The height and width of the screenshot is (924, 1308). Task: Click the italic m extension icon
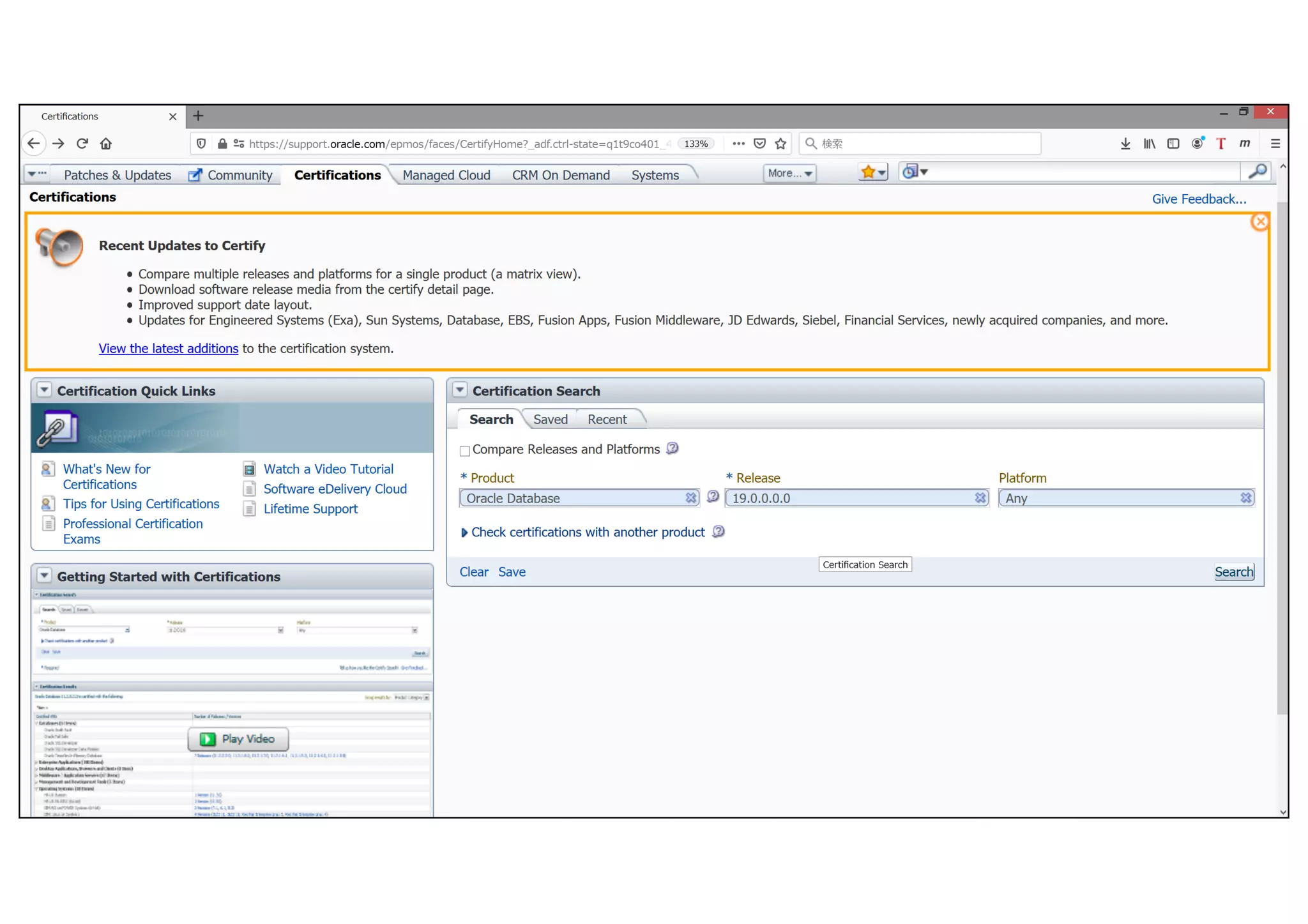[x=1245, y=143]
